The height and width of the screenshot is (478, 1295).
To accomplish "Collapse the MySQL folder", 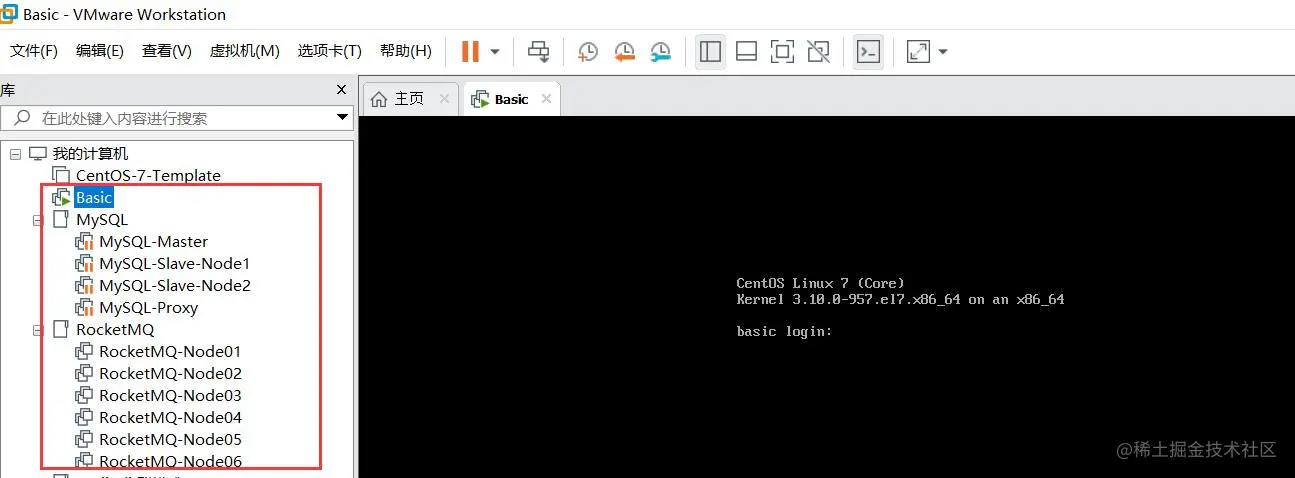I will pyautogui.click(x=38, y=220).
